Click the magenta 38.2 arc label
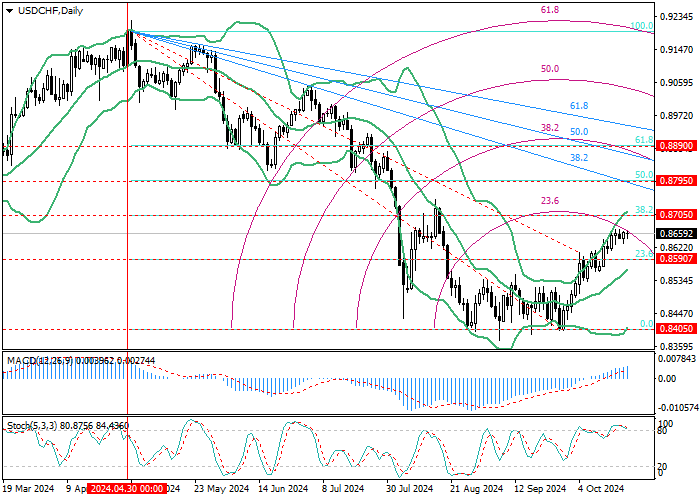700x500 pixels. (550, 128)
